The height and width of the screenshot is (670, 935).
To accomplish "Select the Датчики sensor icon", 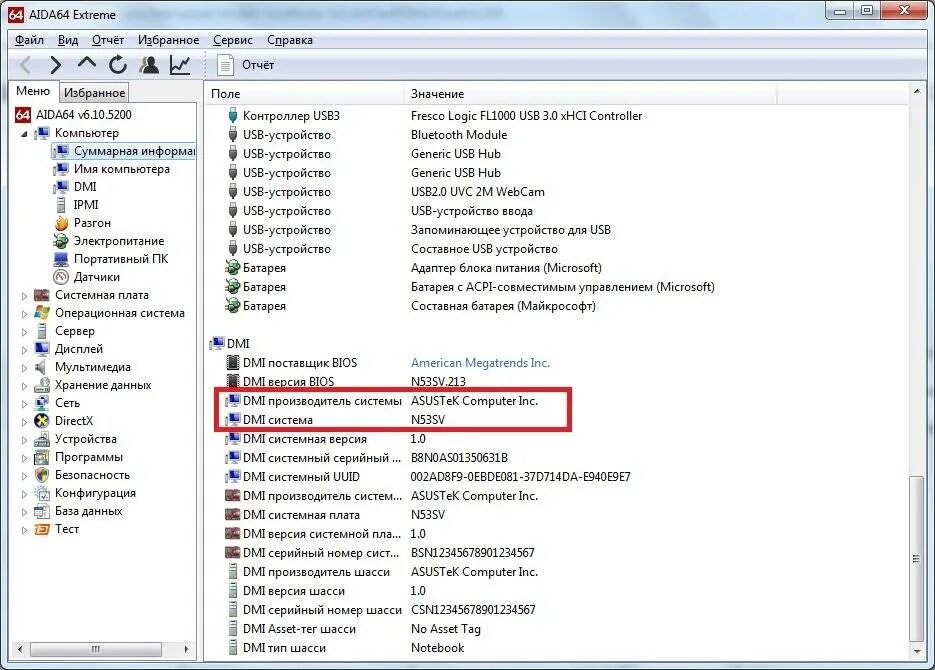I will point(61,277).
